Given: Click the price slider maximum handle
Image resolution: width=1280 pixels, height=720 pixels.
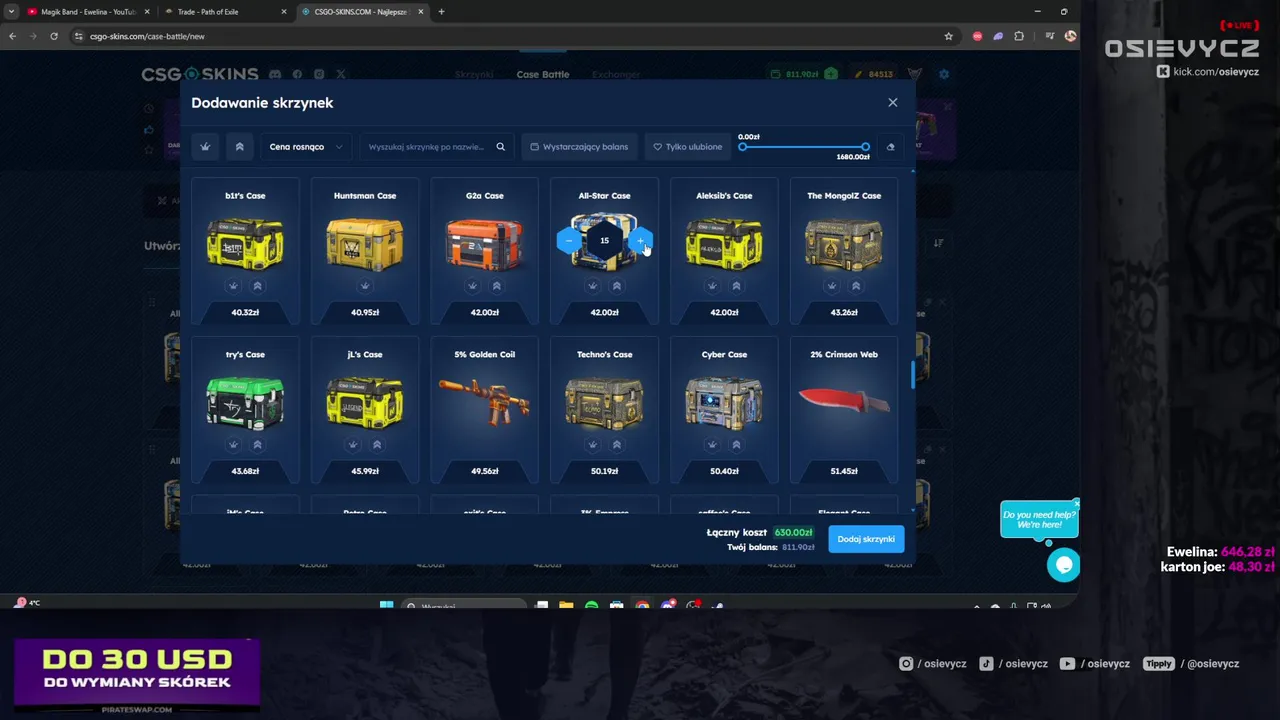Looking at the screenshot, I should click(865, 147).
